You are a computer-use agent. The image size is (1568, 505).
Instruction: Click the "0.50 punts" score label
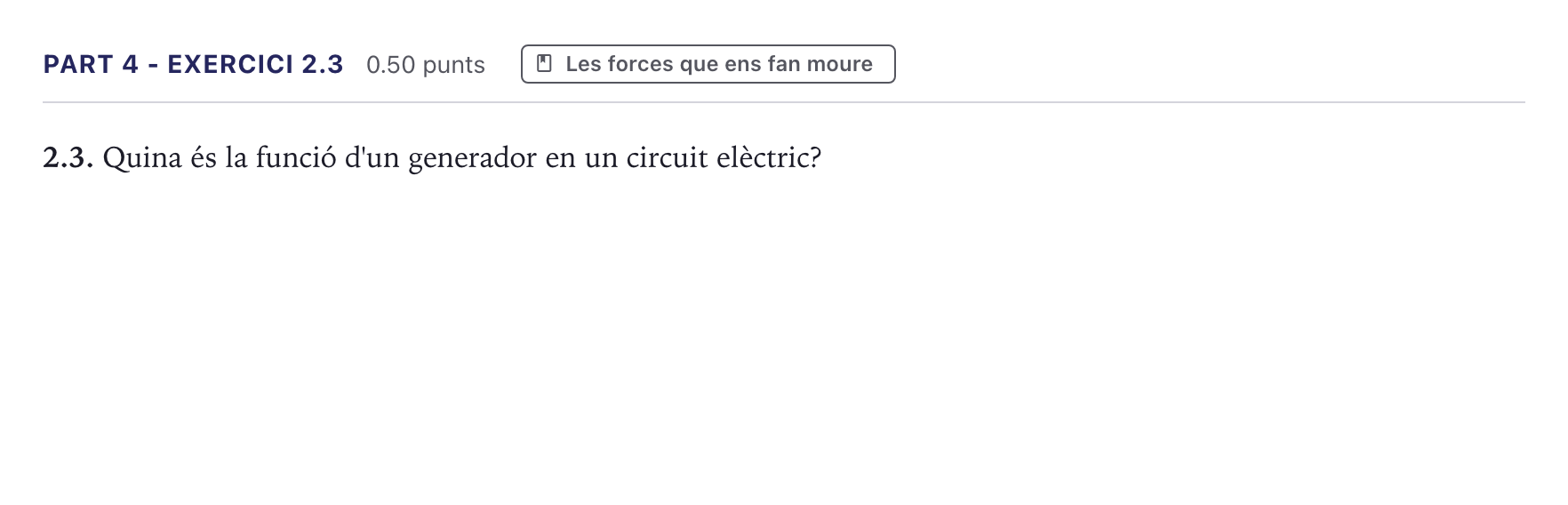(426, 65)
